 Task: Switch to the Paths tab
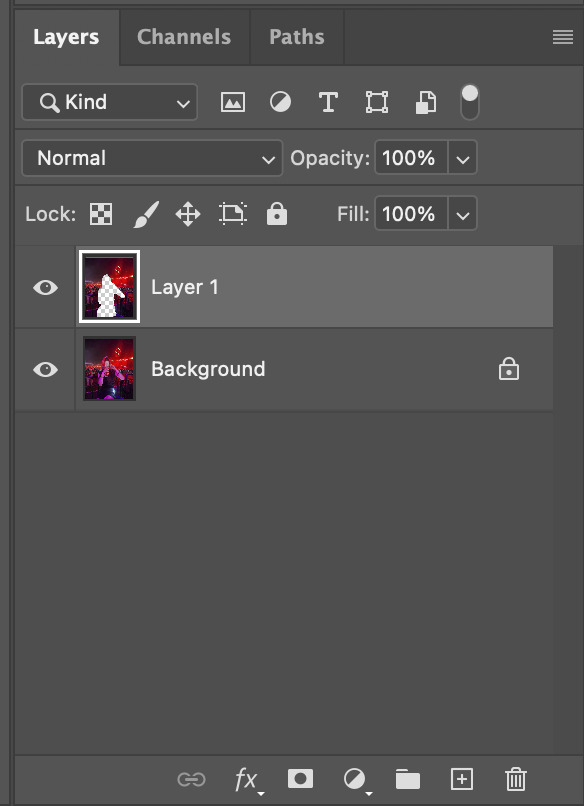pyautogui.click(x=297, y=37)
